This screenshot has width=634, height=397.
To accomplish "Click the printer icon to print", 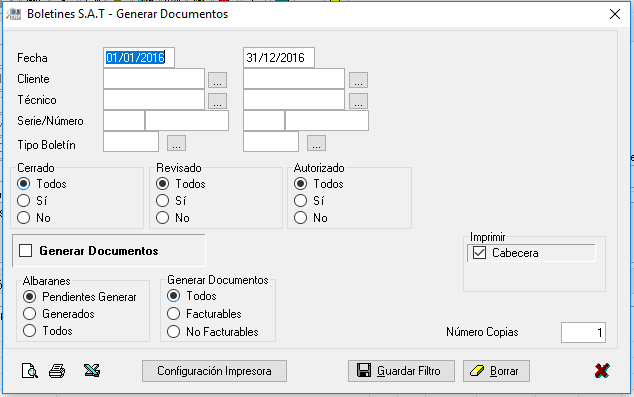I will (57, 371).
